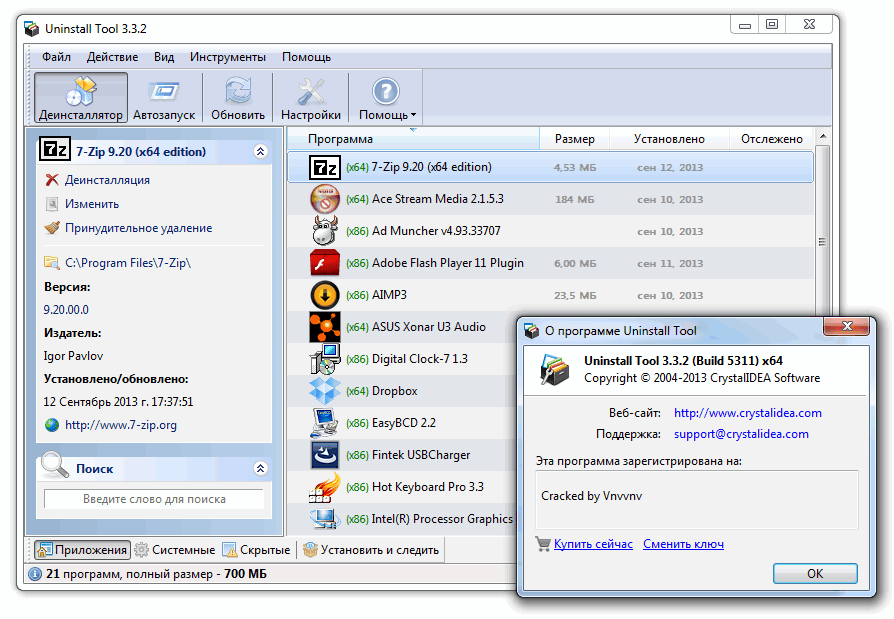The image size is (894, 619).
Task: Open the crystalidea.com website link
Action: point(747,413)
